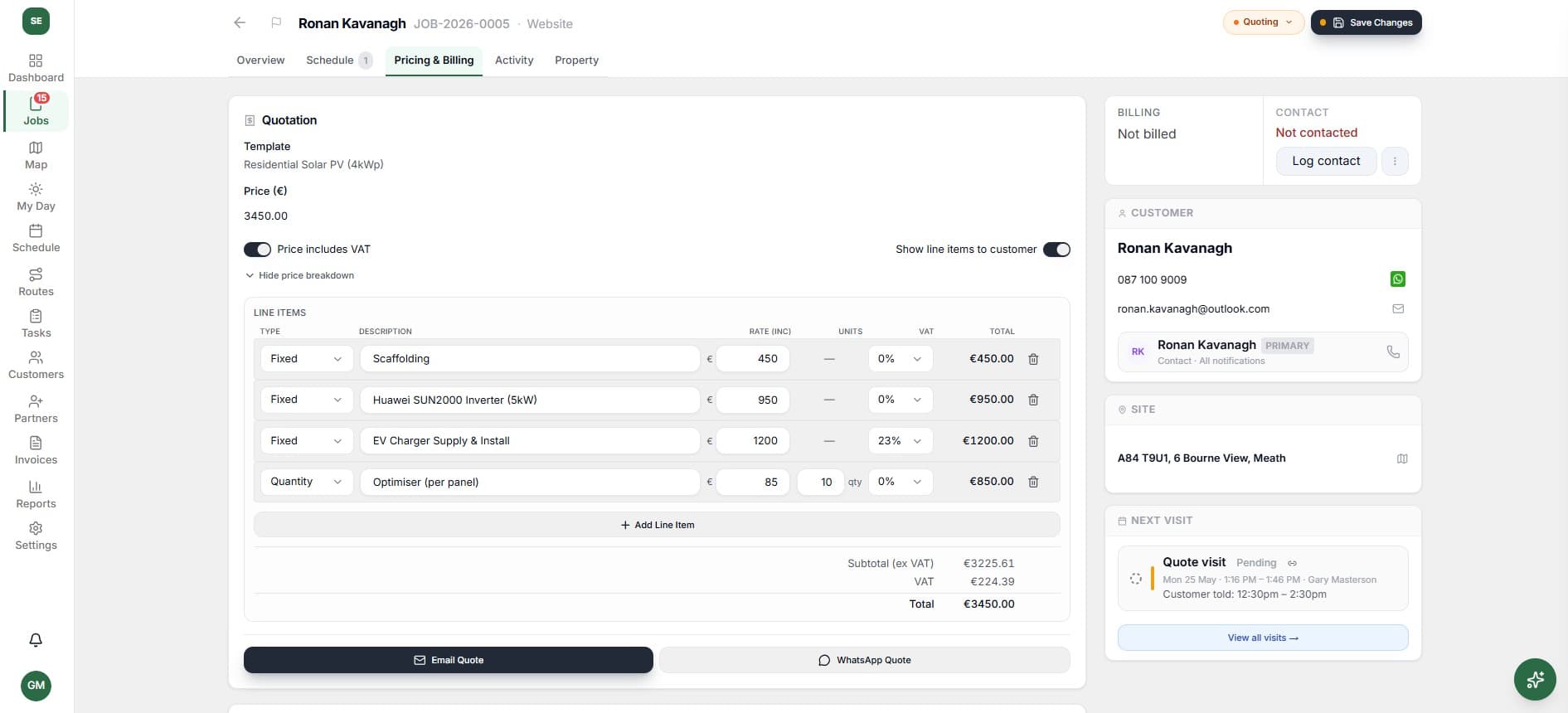Click the site address A84 T9U1

pos(1201,458)
